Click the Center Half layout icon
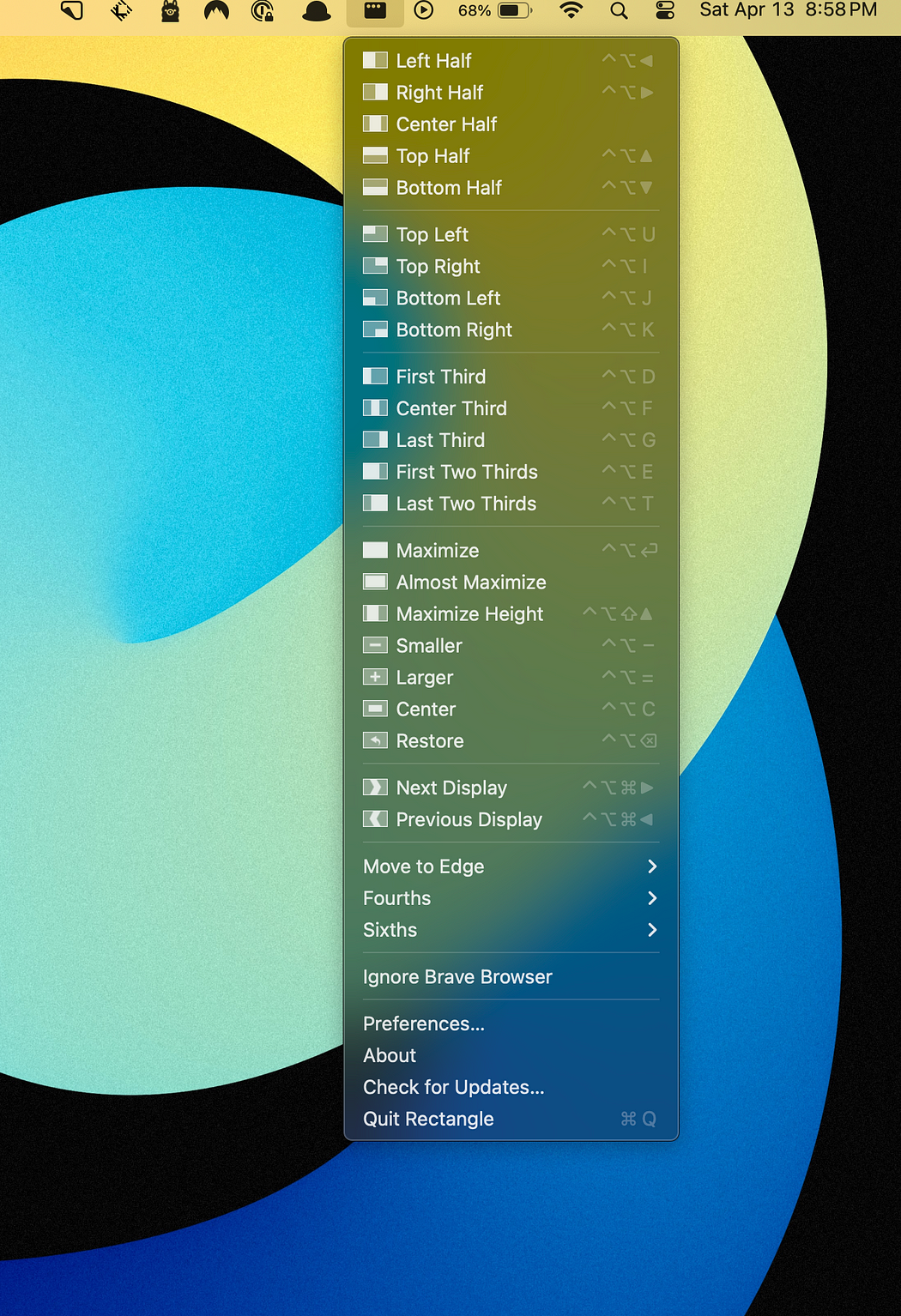Image resolution: width=901 pixels, height=1316 pixels. (375, 124)
